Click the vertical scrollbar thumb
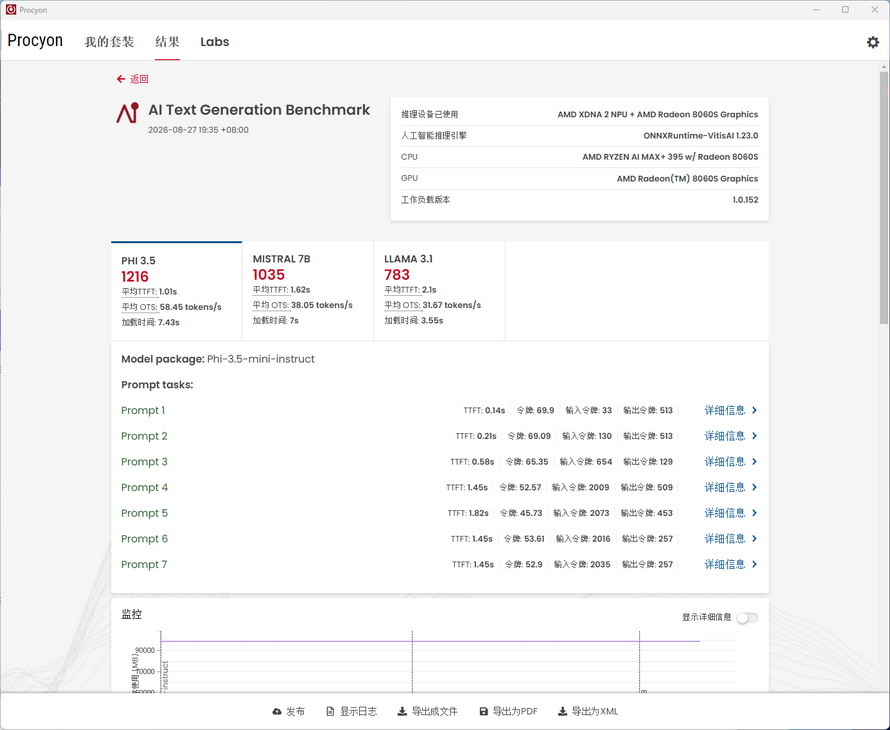Screen dimensions: 890x730 [x=884, y=198]
